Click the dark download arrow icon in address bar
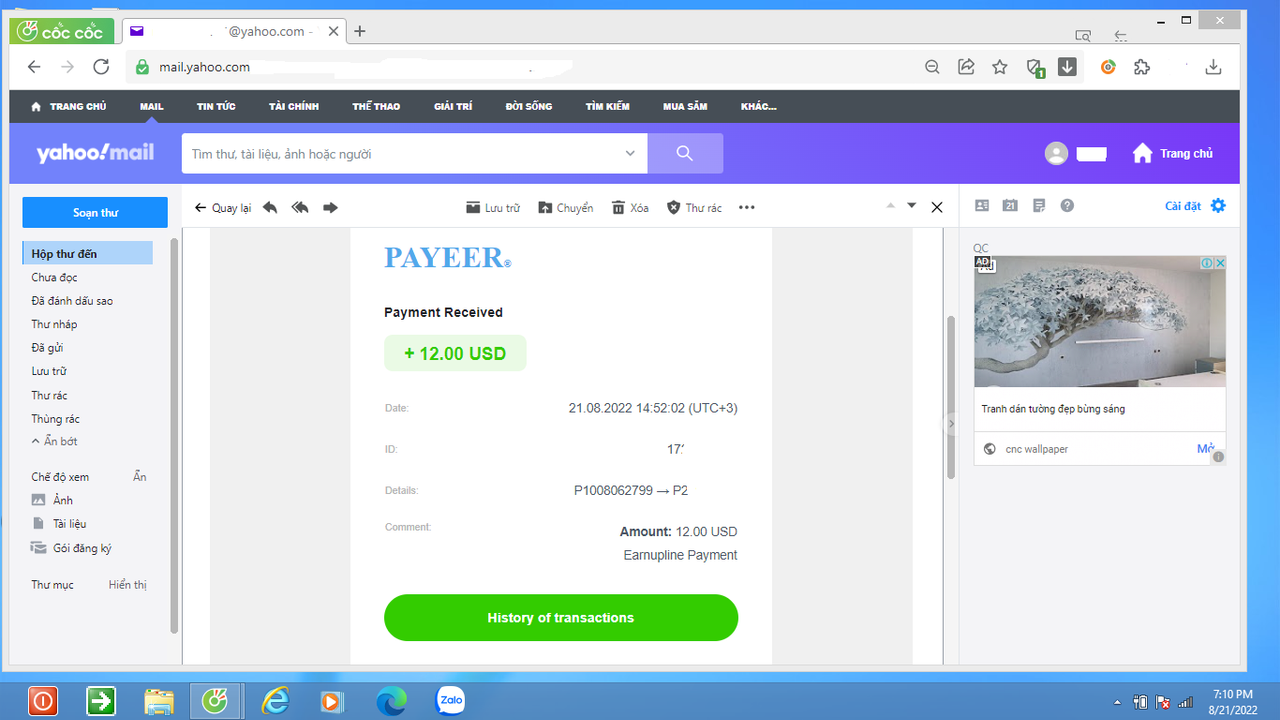Screen dimensions: 1280x720 [1067, 67]
